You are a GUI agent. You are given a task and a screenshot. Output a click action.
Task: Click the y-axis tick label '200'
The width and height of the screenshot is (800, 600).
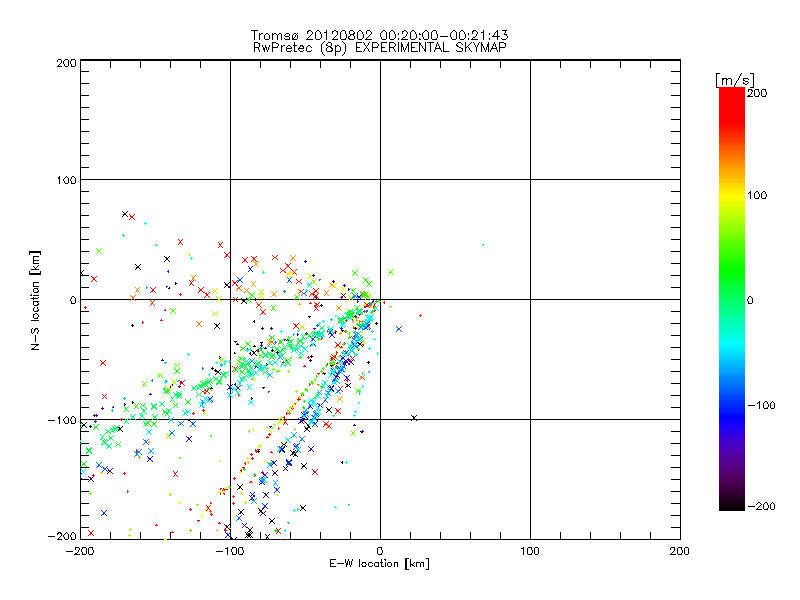(66, 63)
